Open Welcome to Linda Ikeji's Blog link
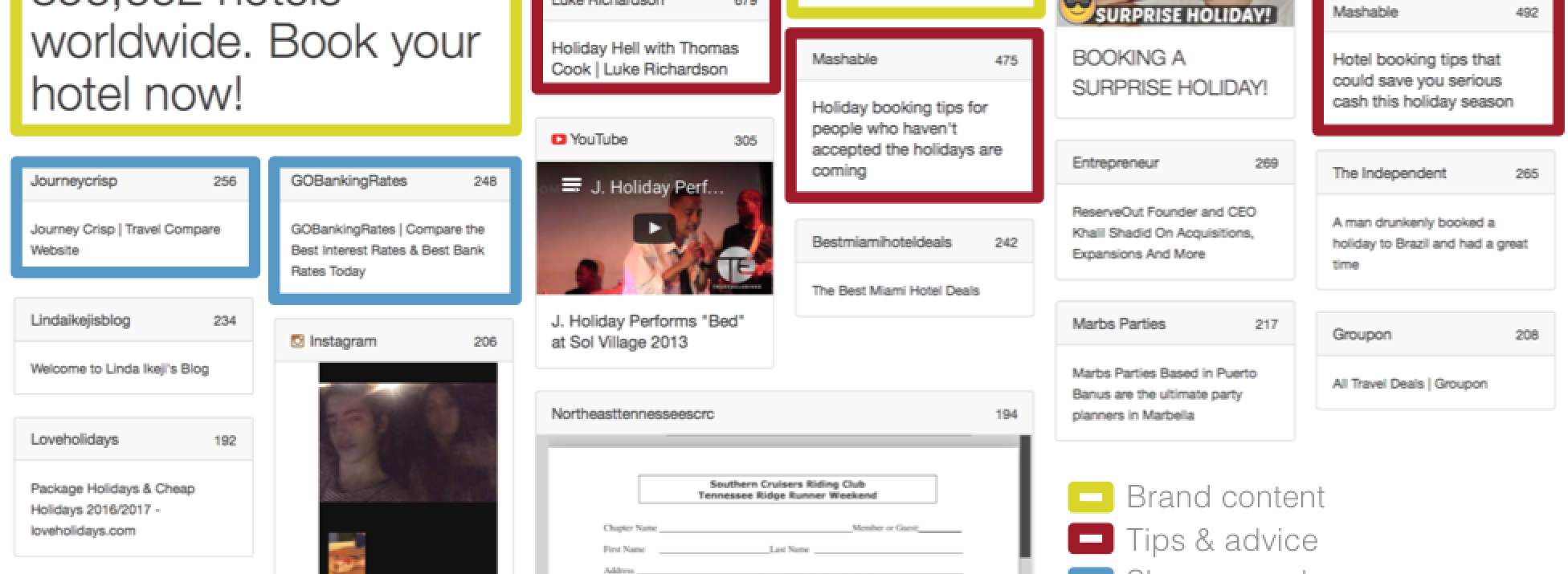1568x574 pixels. 120,368
